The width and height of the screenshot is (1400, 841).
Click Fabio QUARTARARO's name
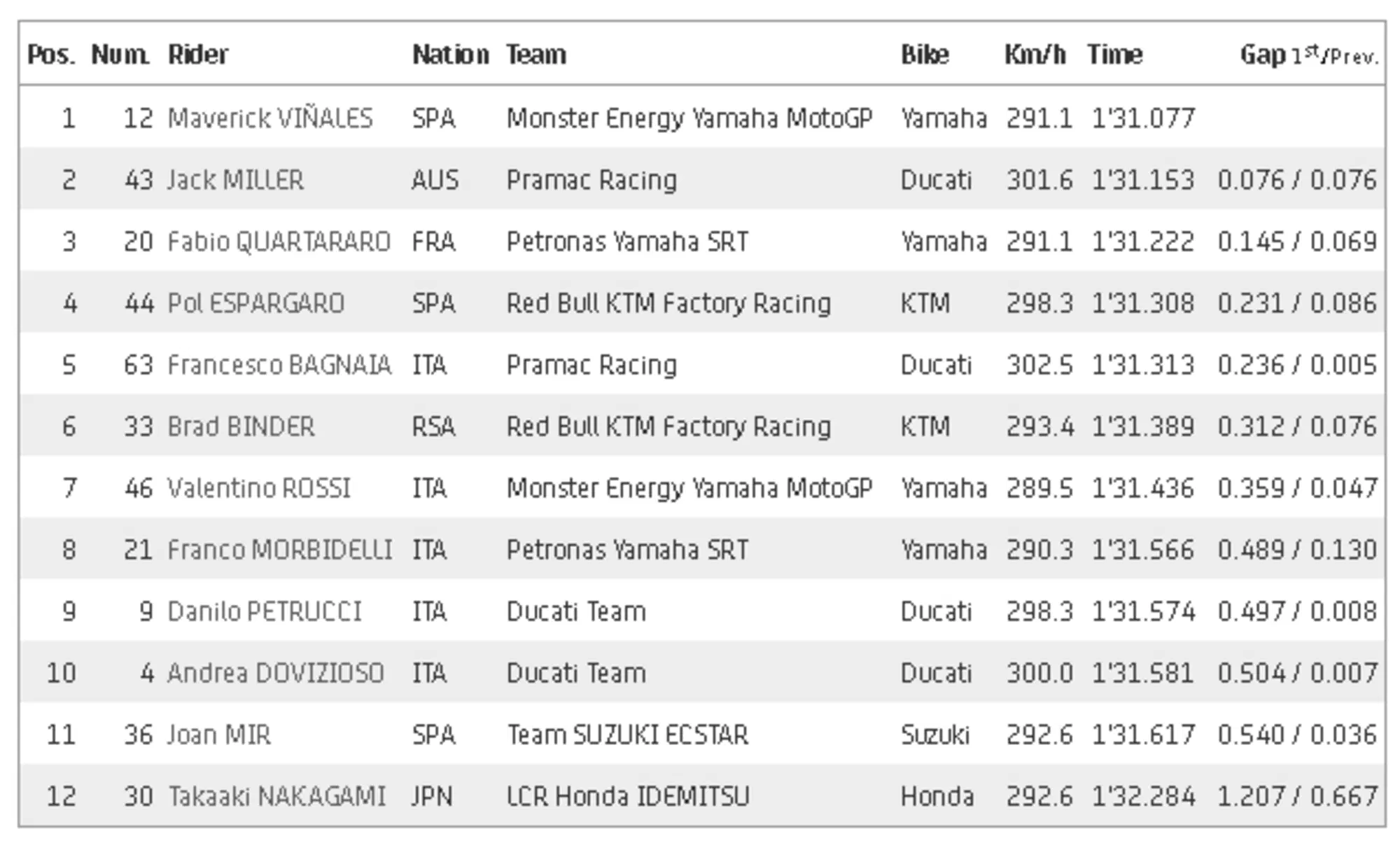pyautogui.click(x=279, y=242)
